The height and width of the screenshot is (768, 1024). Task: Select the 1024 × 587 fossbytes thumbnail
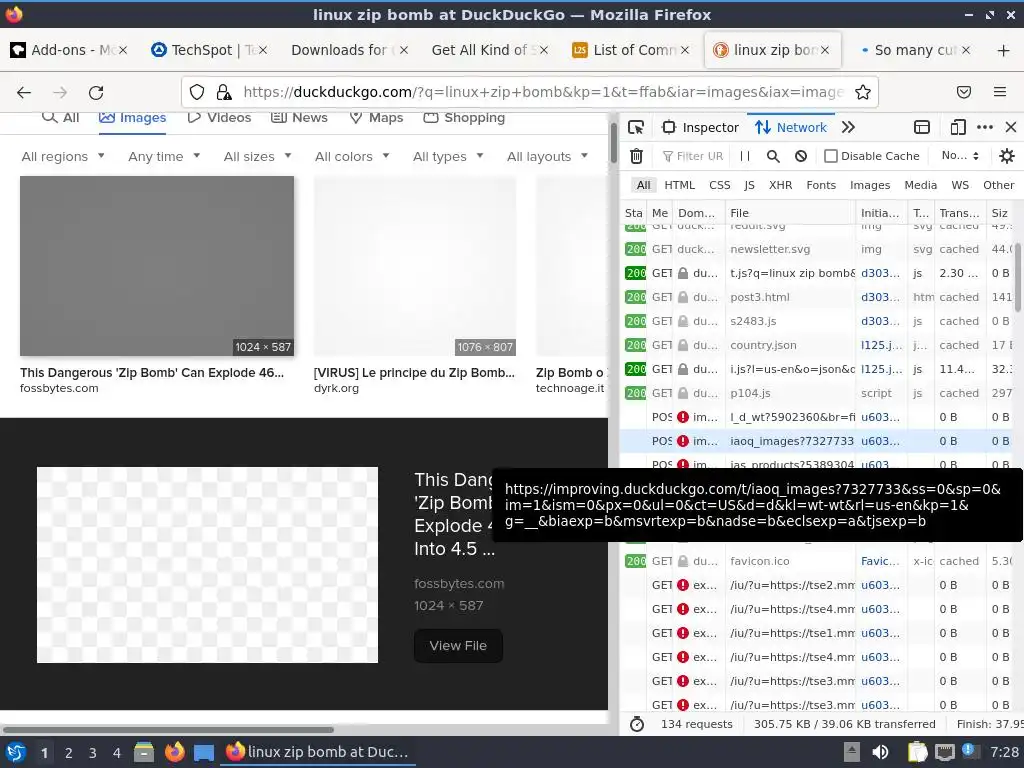157,266
